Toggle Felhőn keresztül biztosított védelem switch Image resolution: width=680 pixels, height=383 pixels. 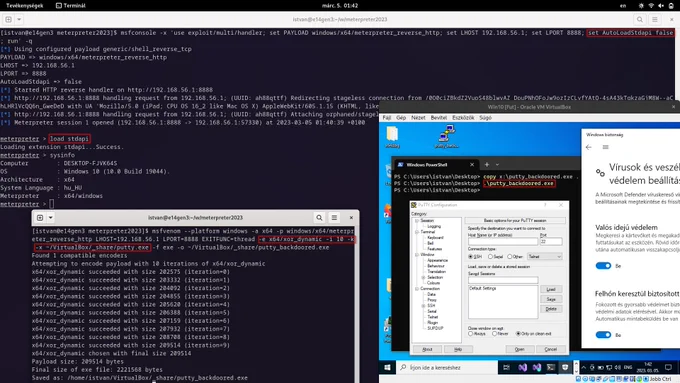tap(603, 335)
